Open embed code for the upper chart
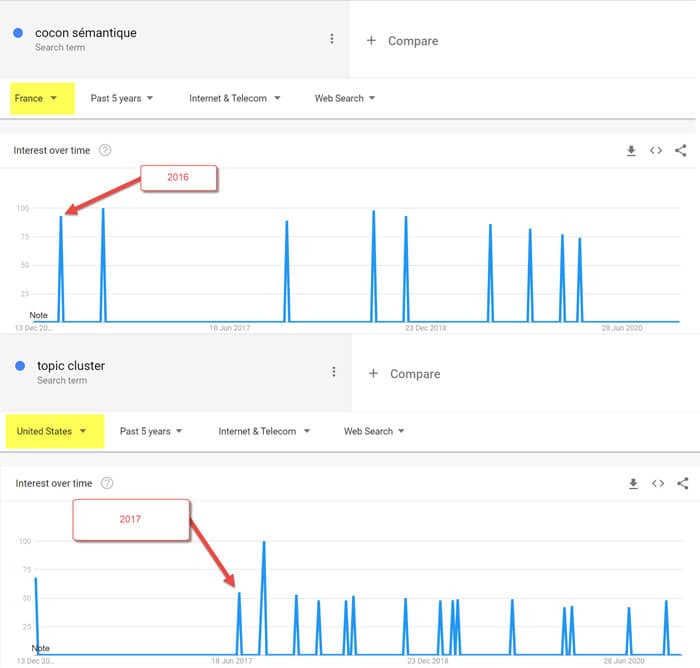 coord(656,151)
